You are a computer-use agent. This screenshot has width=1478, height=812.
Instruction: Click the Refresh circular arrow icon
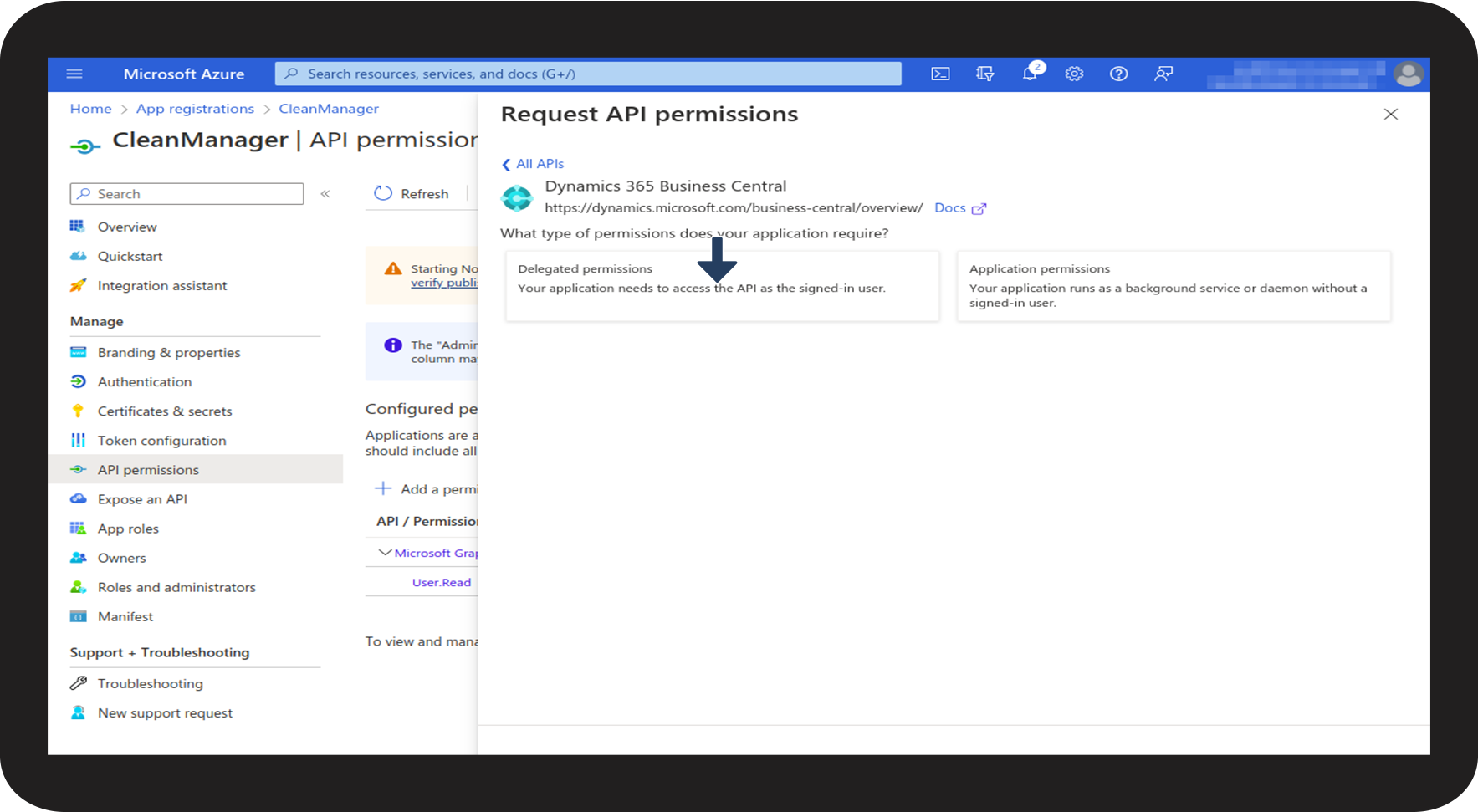[383, 193]
